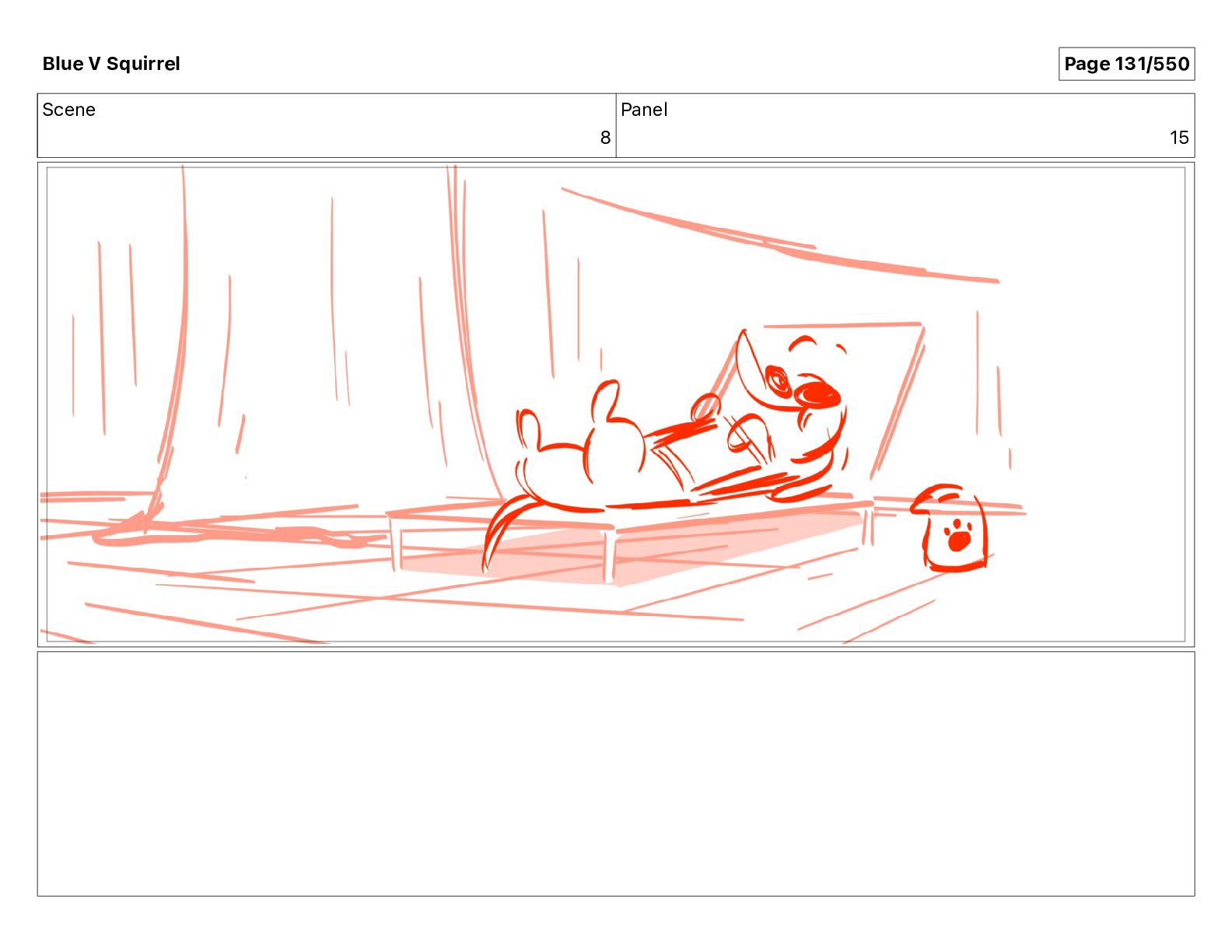The width and height of the screenshot is (1232, 952).
Task: Click the paw-print bag drawn in the sketch
Action: coord(950,528)
